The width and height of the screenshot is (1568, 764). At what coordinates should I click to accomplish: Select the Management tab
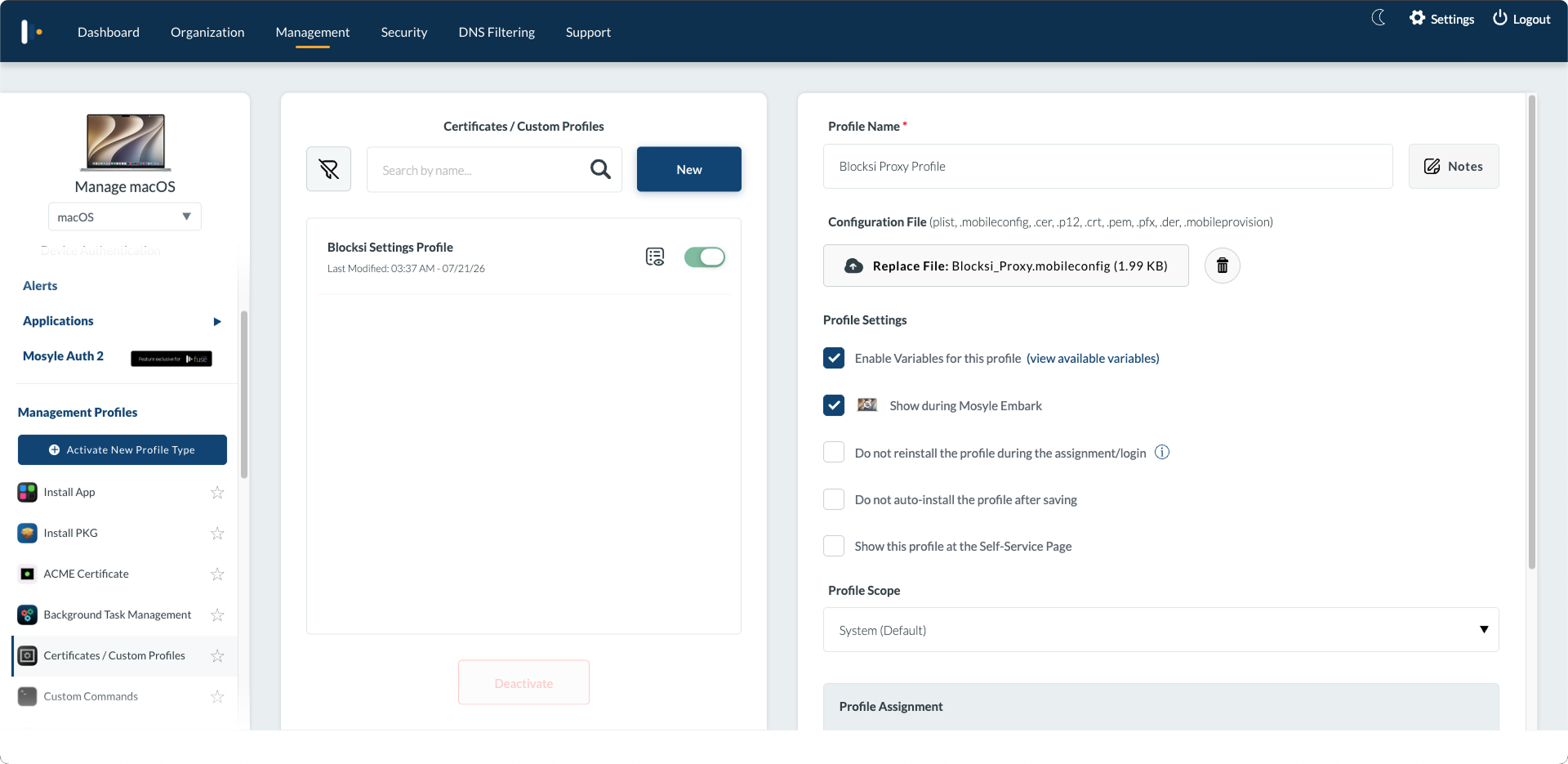coord(313,32)
